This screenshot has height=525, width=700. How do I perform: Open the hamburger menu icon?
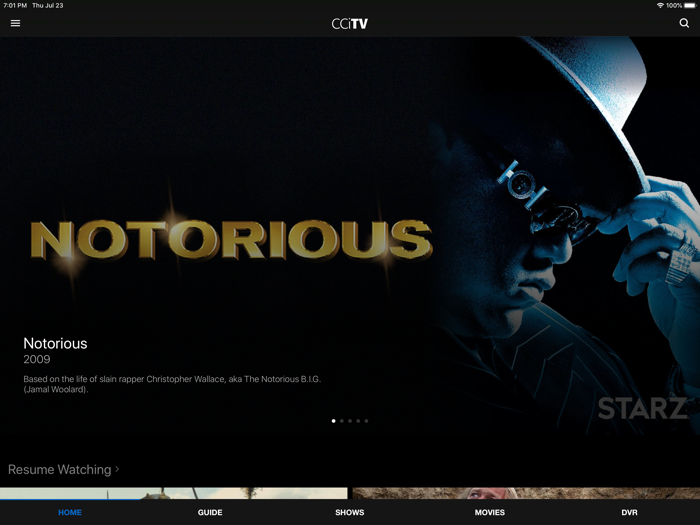pos(15,23)
